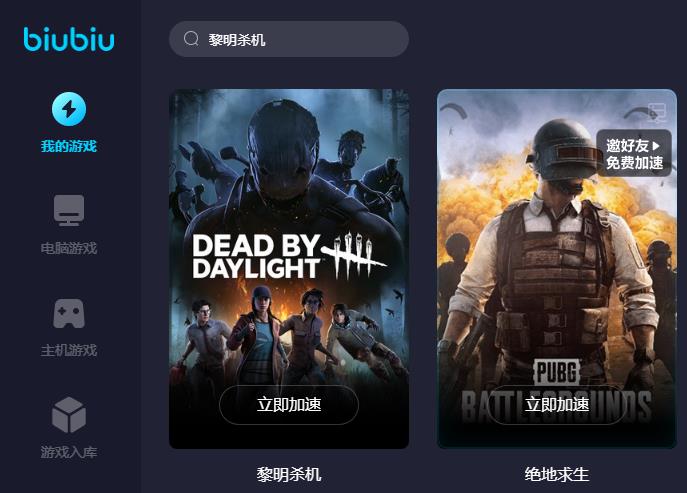Click the 邀好友免费加速 badge
Screen dimensions: 687x493
coord(634,153)
